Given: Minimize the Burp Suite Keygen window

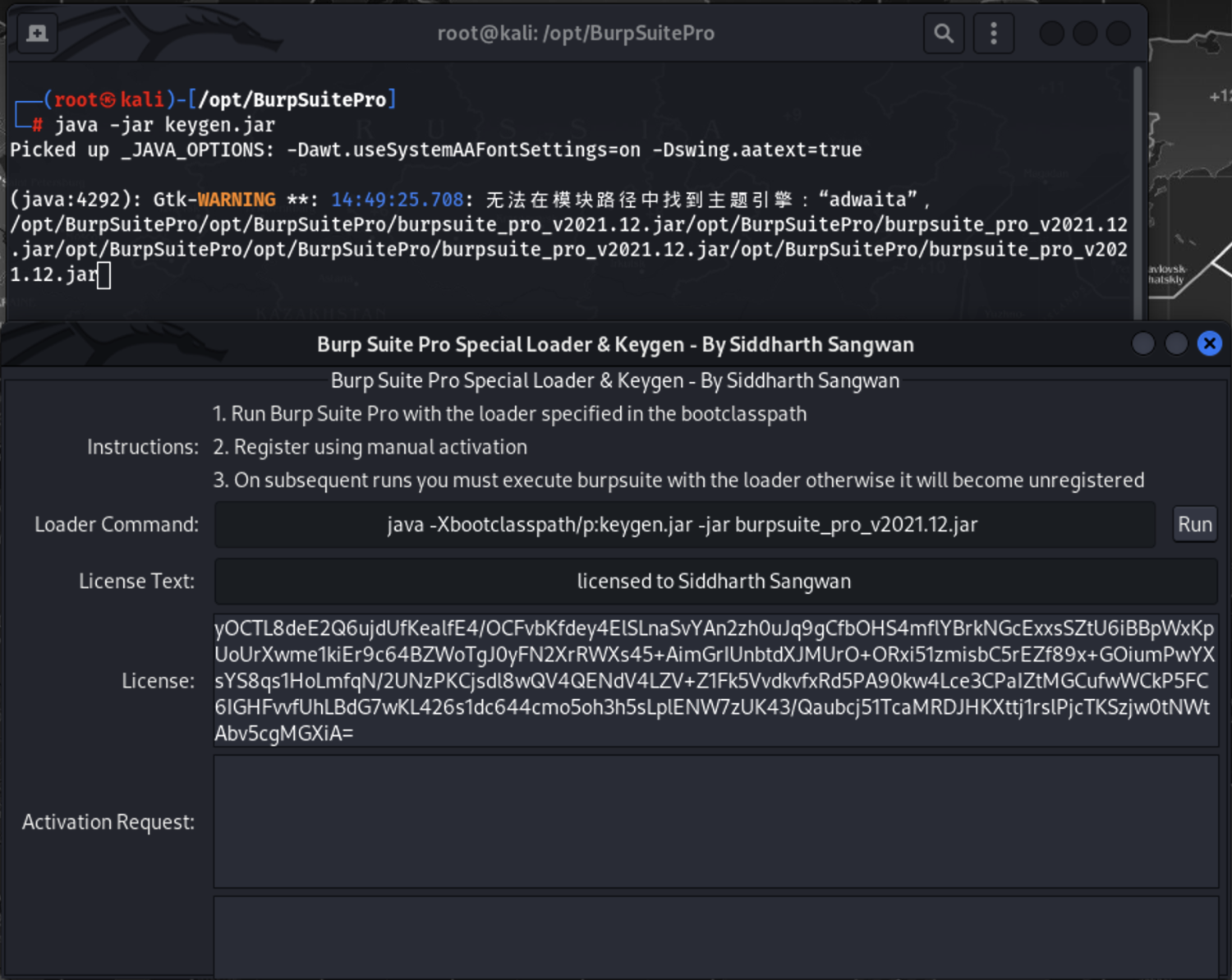Looking at the screenshot, I should click(x=1142, y=343).
